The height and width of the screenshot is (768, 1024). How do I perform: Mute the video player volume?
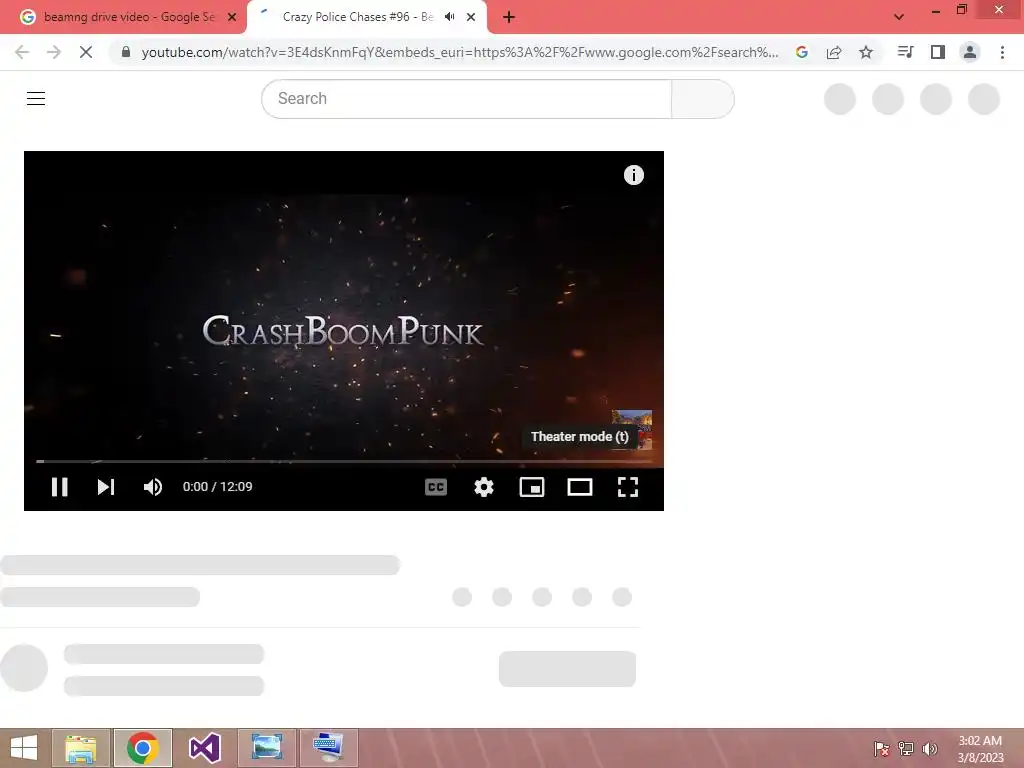coord(153,487)
